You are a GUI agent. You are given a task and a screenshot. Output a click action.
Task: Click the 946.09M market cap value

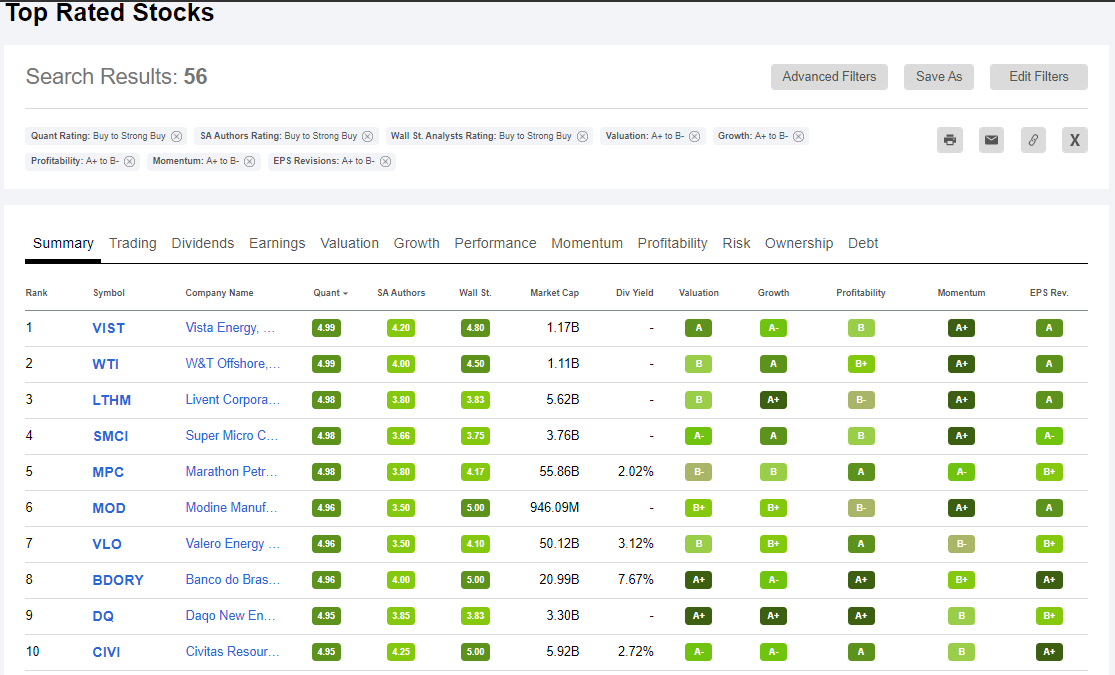(x=555, y=508)
